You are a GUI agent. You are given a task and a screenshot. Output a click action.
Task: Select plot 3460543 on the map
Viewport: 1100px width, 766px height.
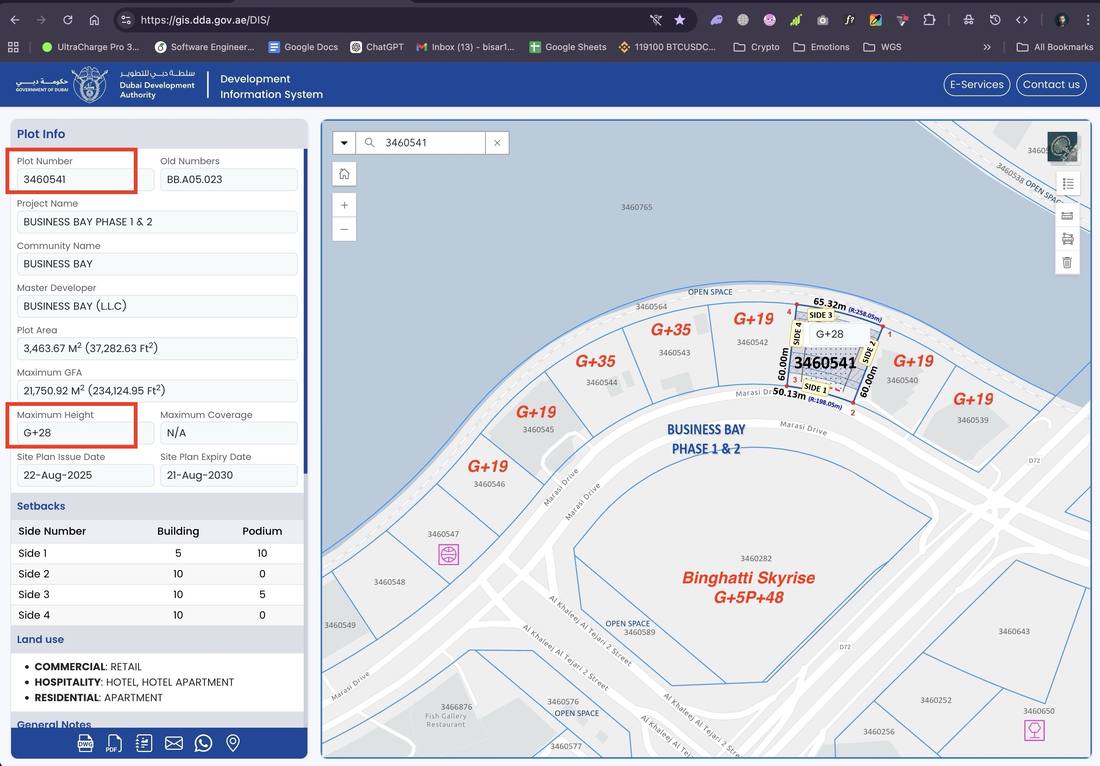click(x=673, y=353)
